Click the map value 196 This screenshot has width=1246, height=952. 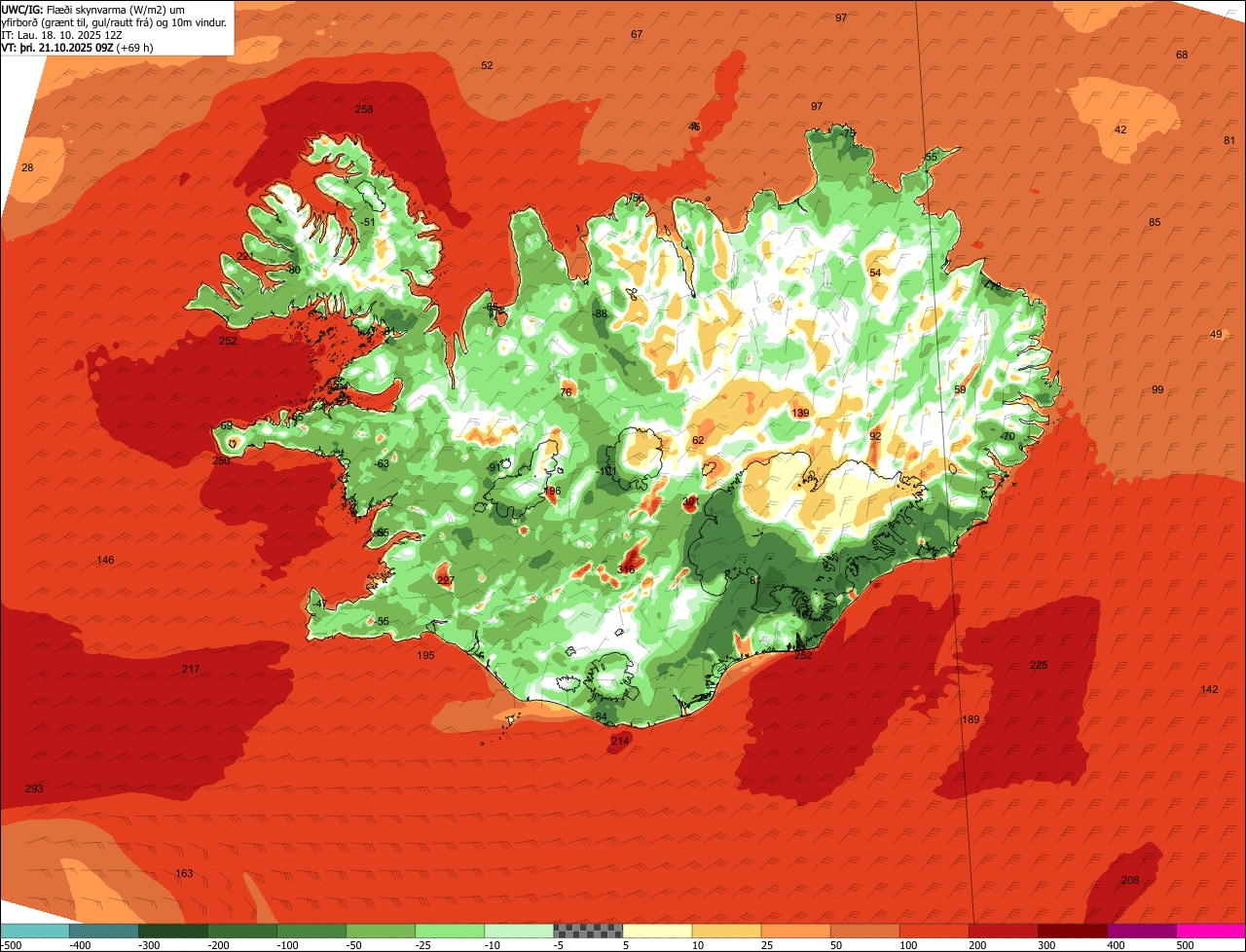pyautogui.click(x=552, y=492)
